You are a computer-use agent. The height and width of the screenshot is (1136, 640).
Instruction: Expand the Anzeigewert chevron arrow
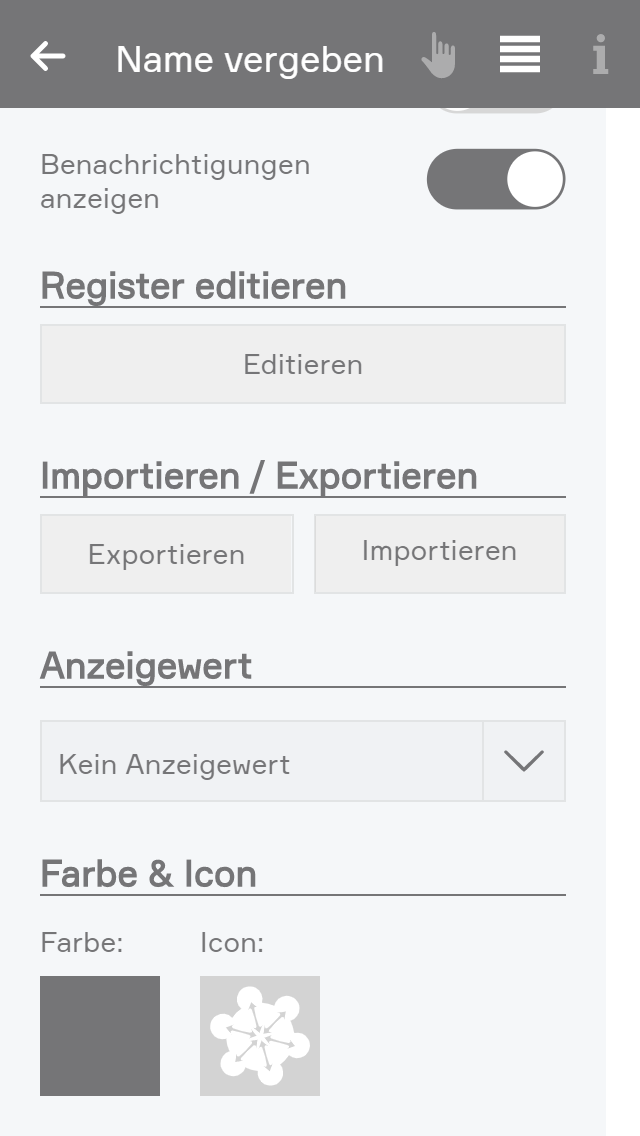tap(524, 762)
